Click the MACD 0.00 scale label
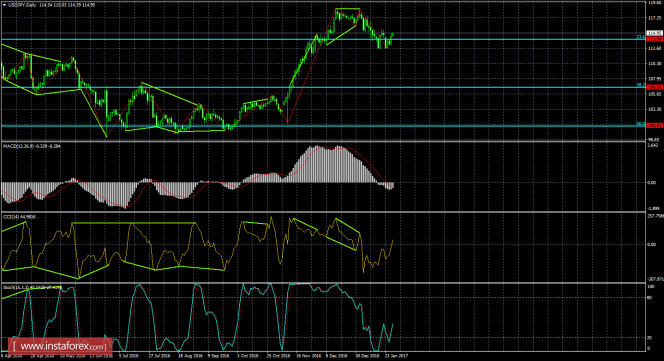 [x=652, y=183]
